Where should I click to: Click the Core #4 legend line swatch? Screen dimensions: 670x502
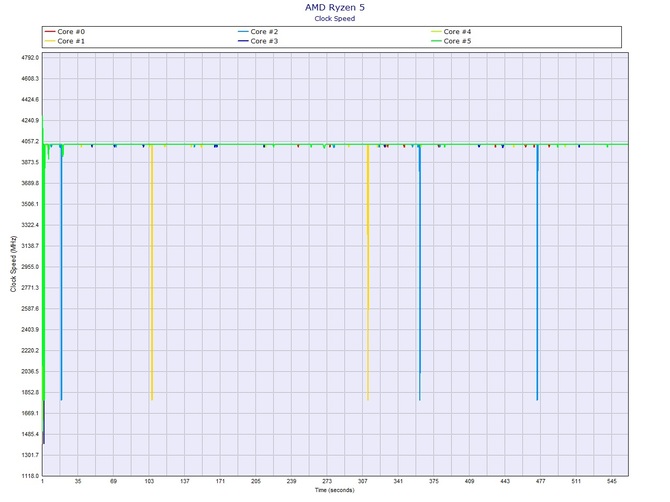pyautogui.click(x=436, y=32)
